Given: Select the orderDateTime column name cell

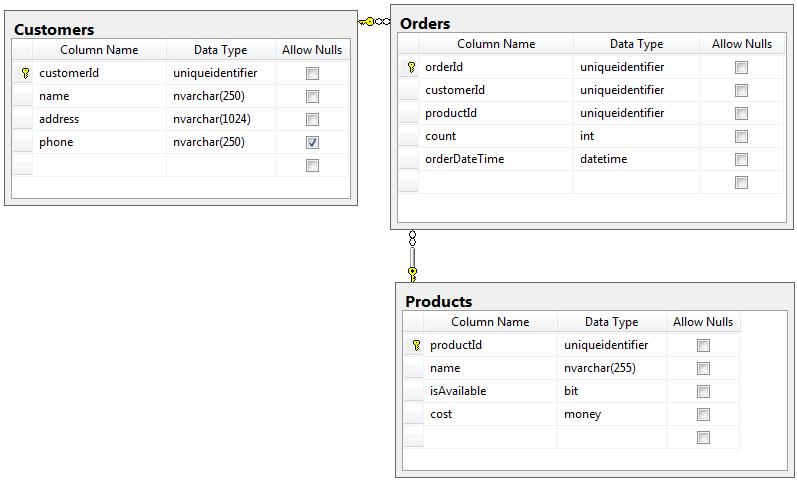Looking at the screenshot, I should pyautogui.click(x=496, y=159).
